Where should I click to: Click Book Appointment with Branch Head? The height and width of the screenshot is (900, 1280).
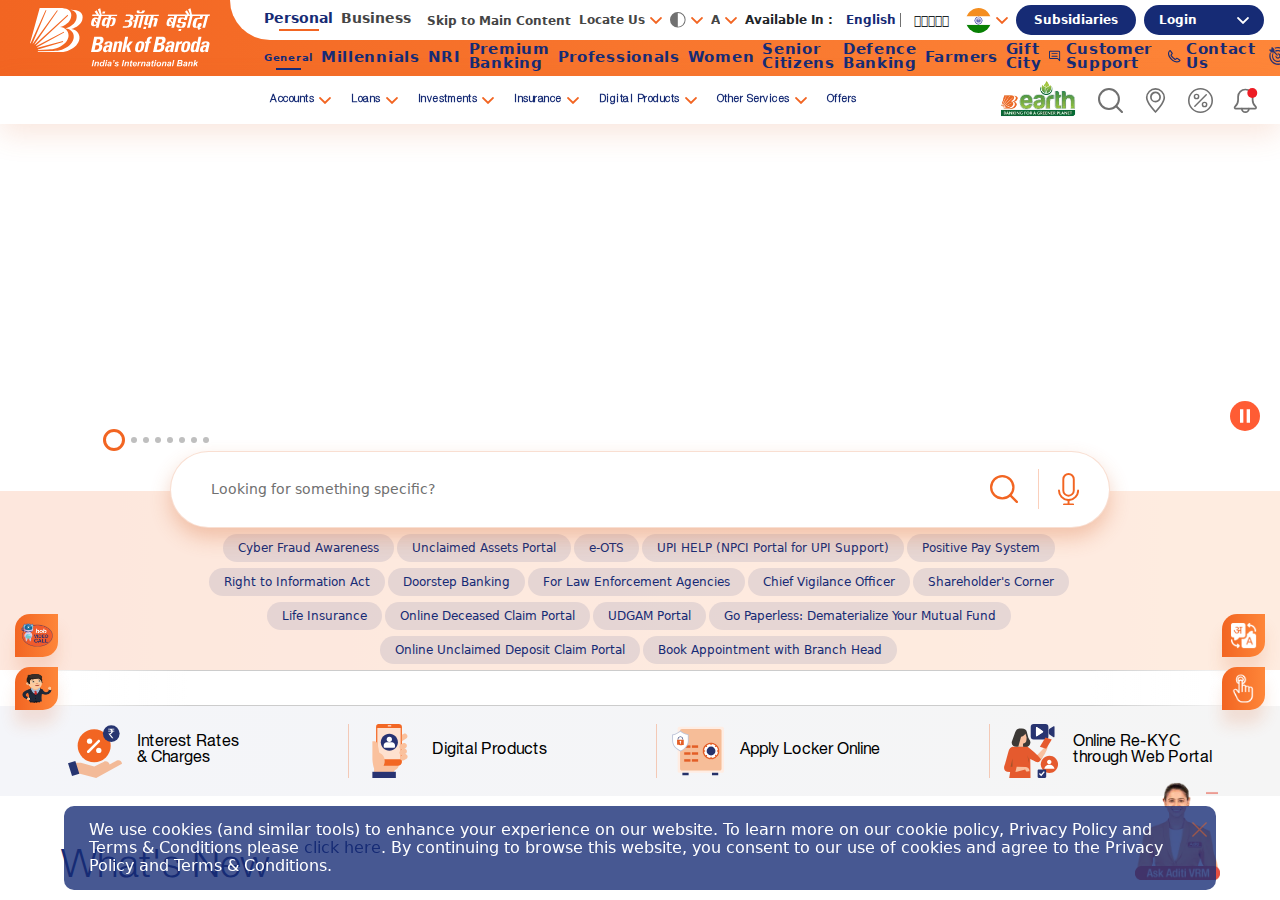(x=770, y=650)
